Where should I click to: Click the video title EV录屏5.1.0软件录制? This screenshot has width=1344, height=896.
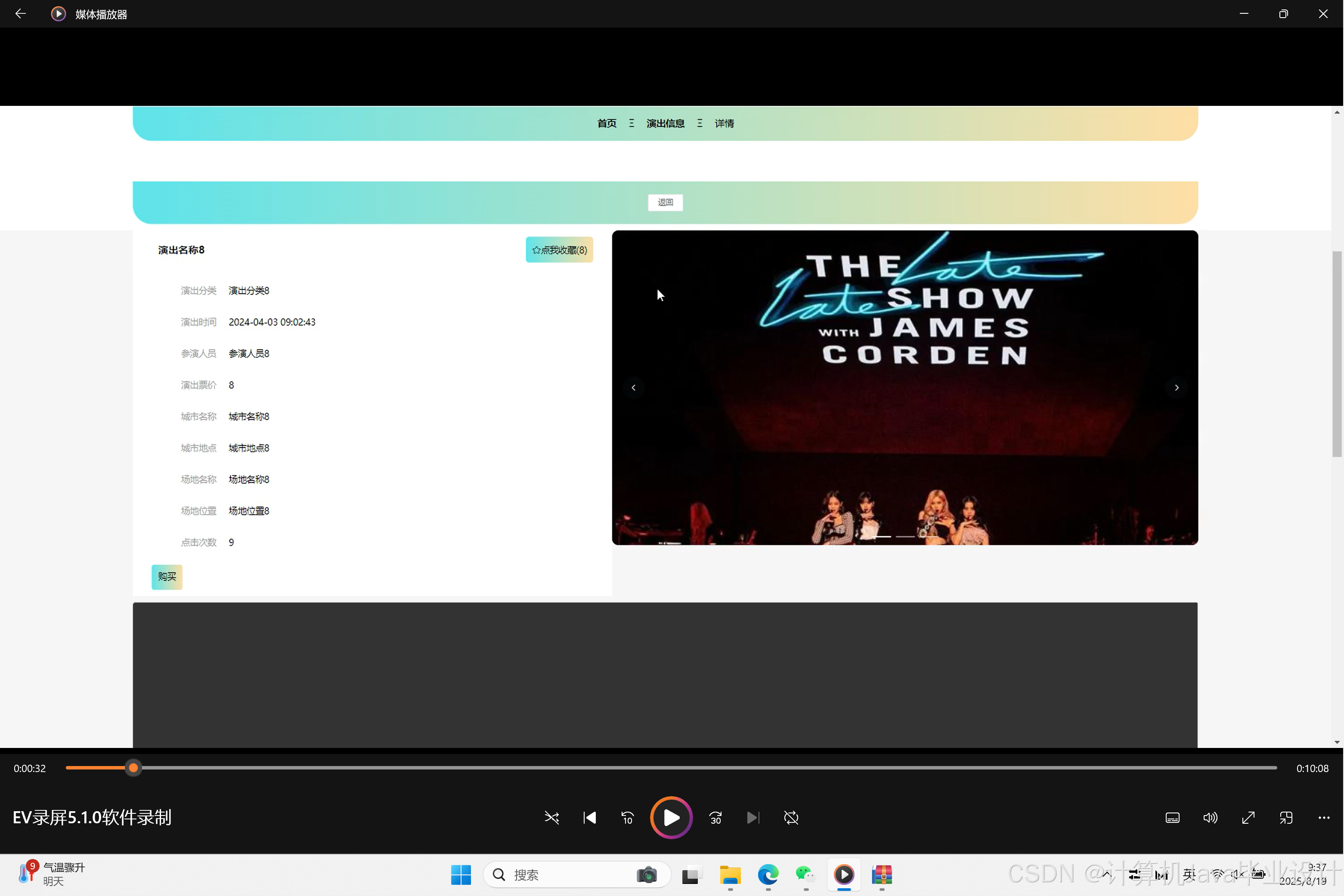92,818
